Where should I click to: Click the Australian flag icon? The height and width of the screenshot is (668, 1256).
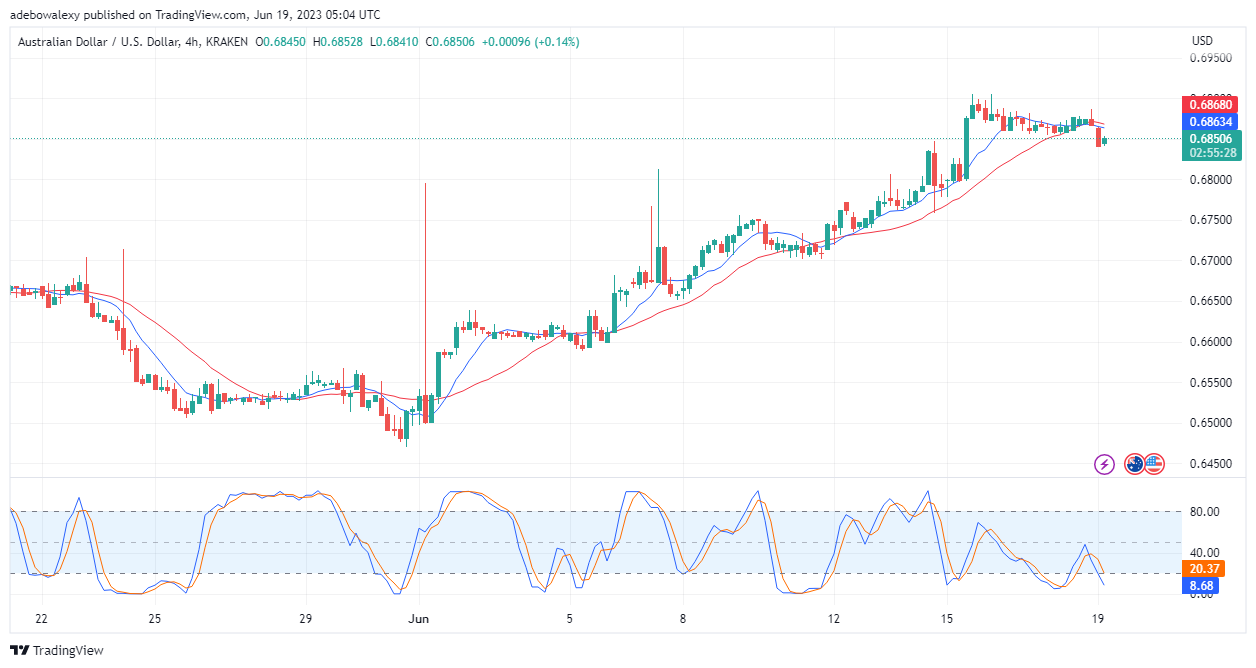pos(1134,464)
